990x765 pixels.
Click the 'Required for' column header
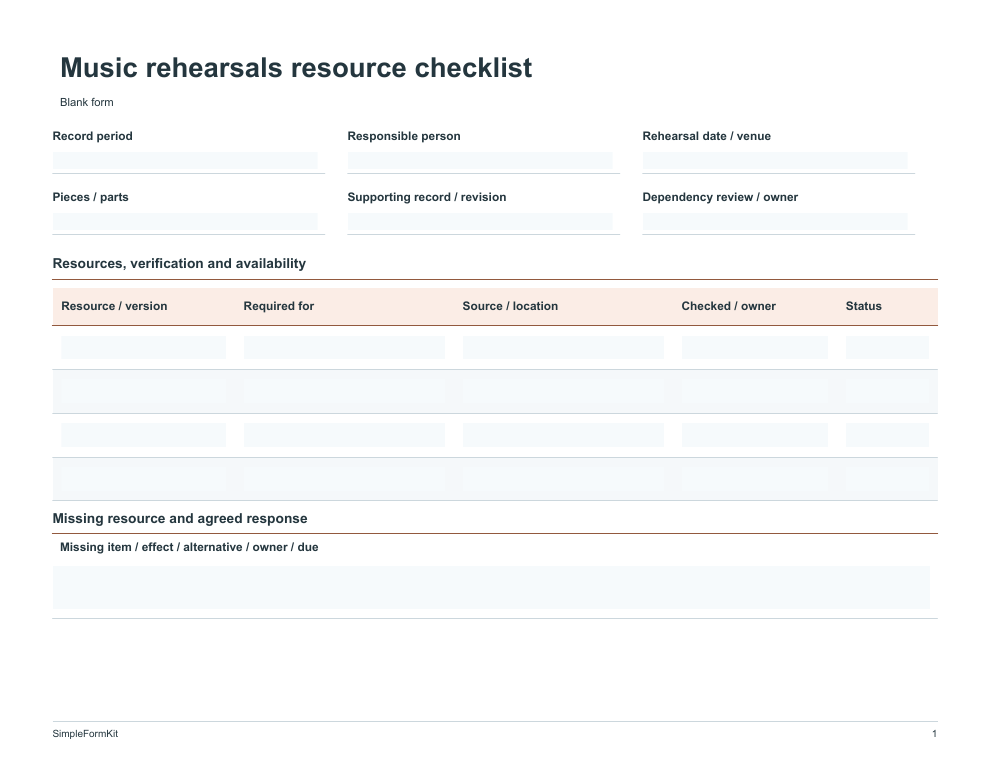278,306
